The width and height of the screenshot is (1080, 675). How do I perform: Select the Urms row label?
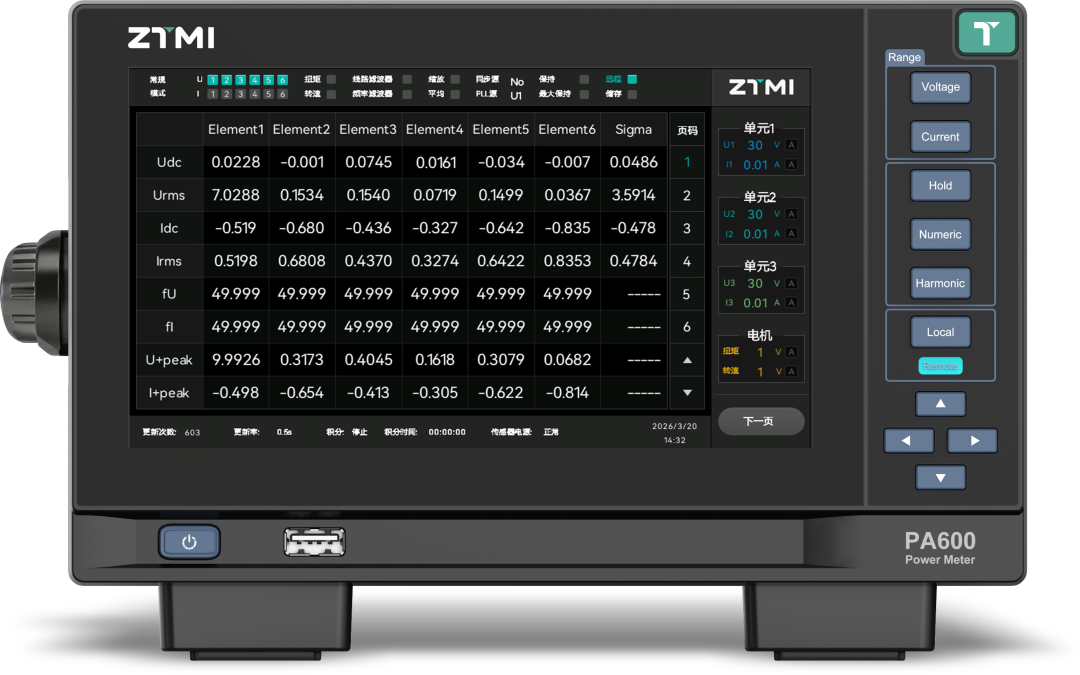tap(169, 196)
